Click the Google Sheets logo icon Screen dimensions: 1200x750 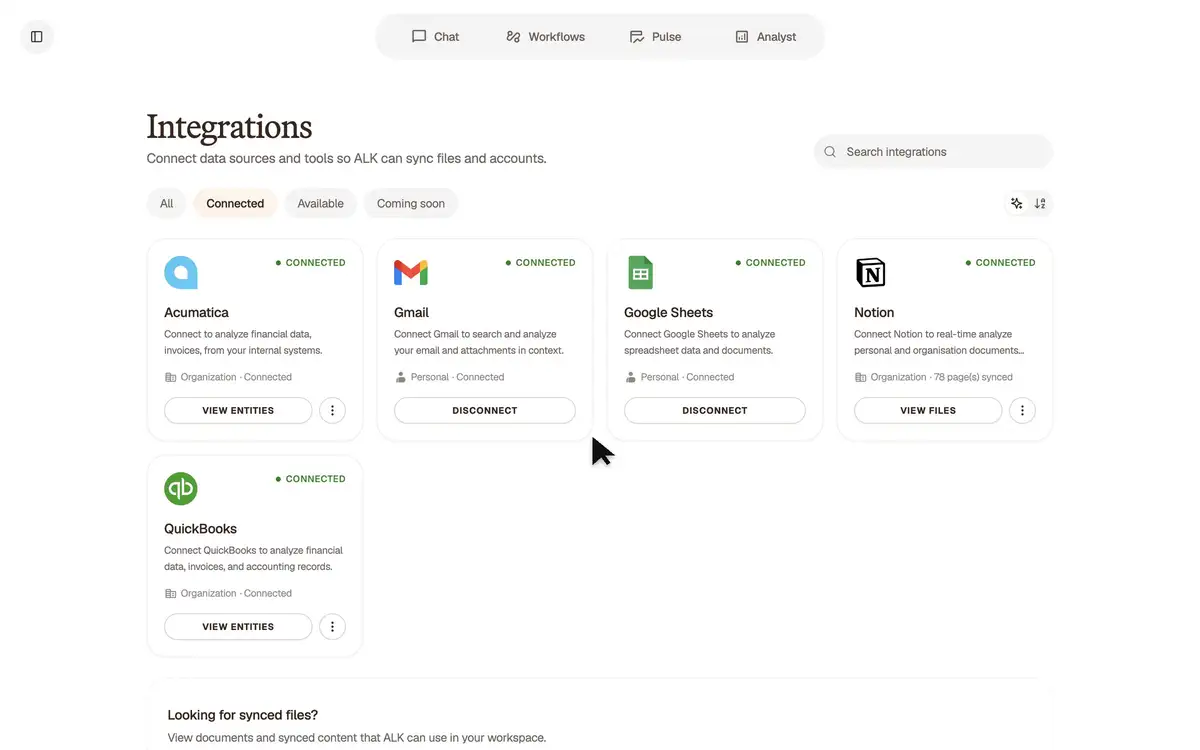coord(641,272)
